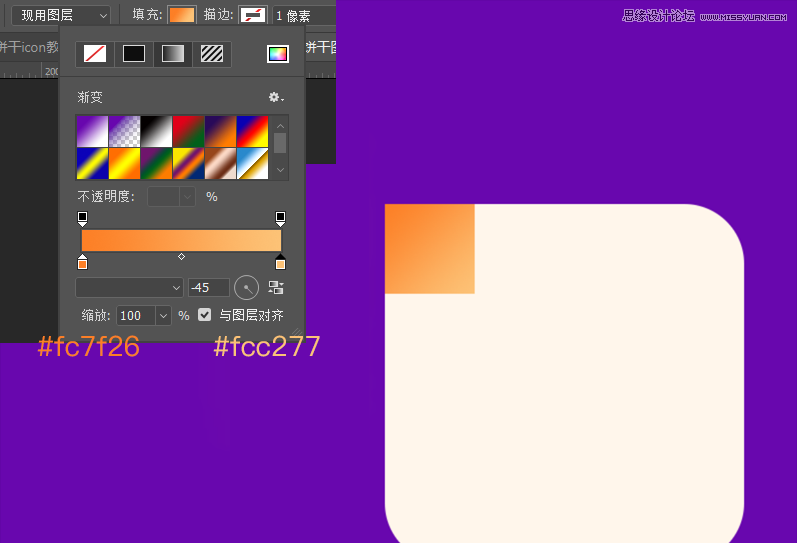
Task: Open the 不透明度 opacity dropdown arrow
Action: tap(187, 197)
